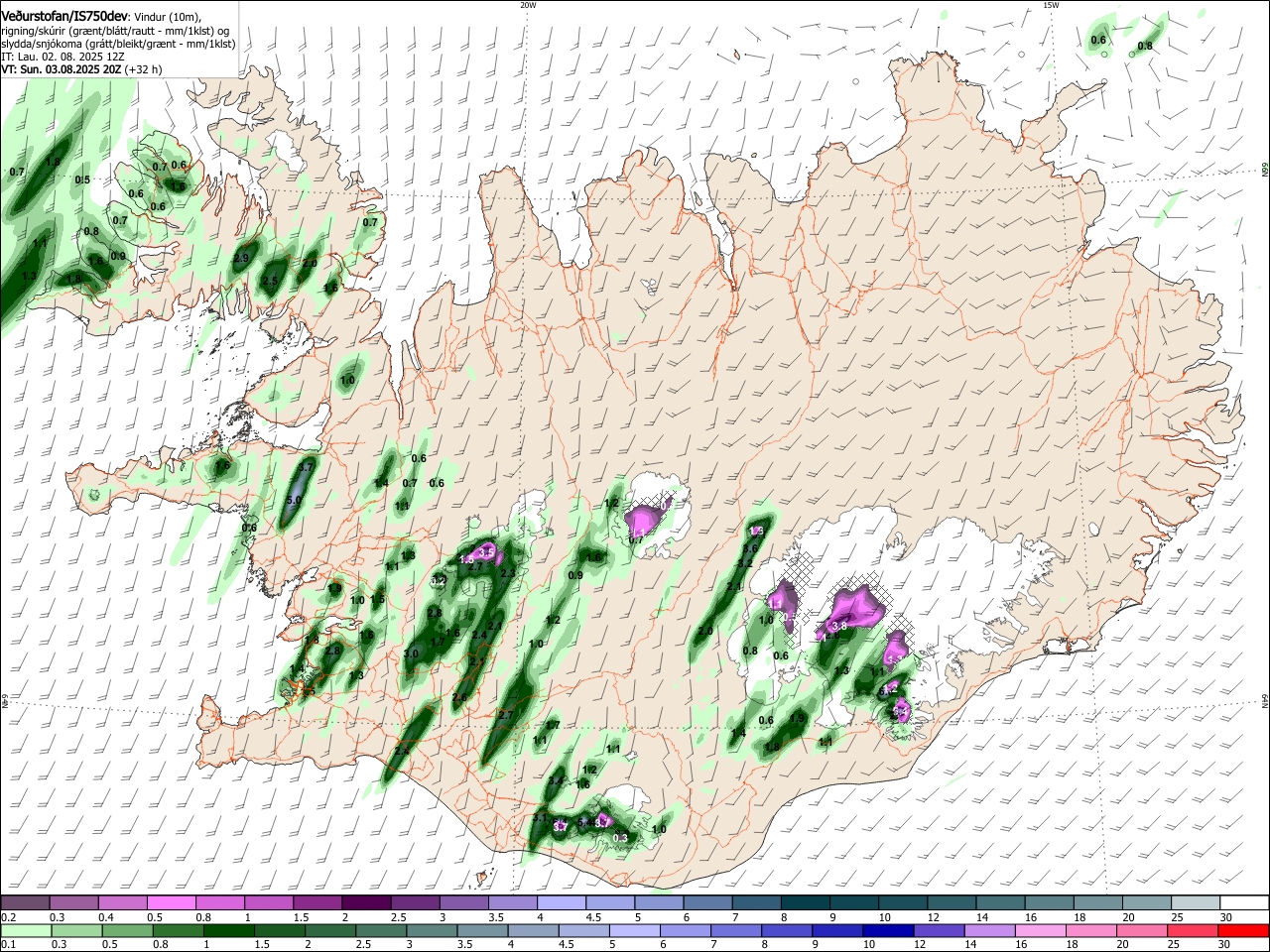The width and height of the screenshot is (1270, 952).
Task: Click the pale green 0.1 rain legend swatch
Action: pyautogui.click(x=25, y=931)
